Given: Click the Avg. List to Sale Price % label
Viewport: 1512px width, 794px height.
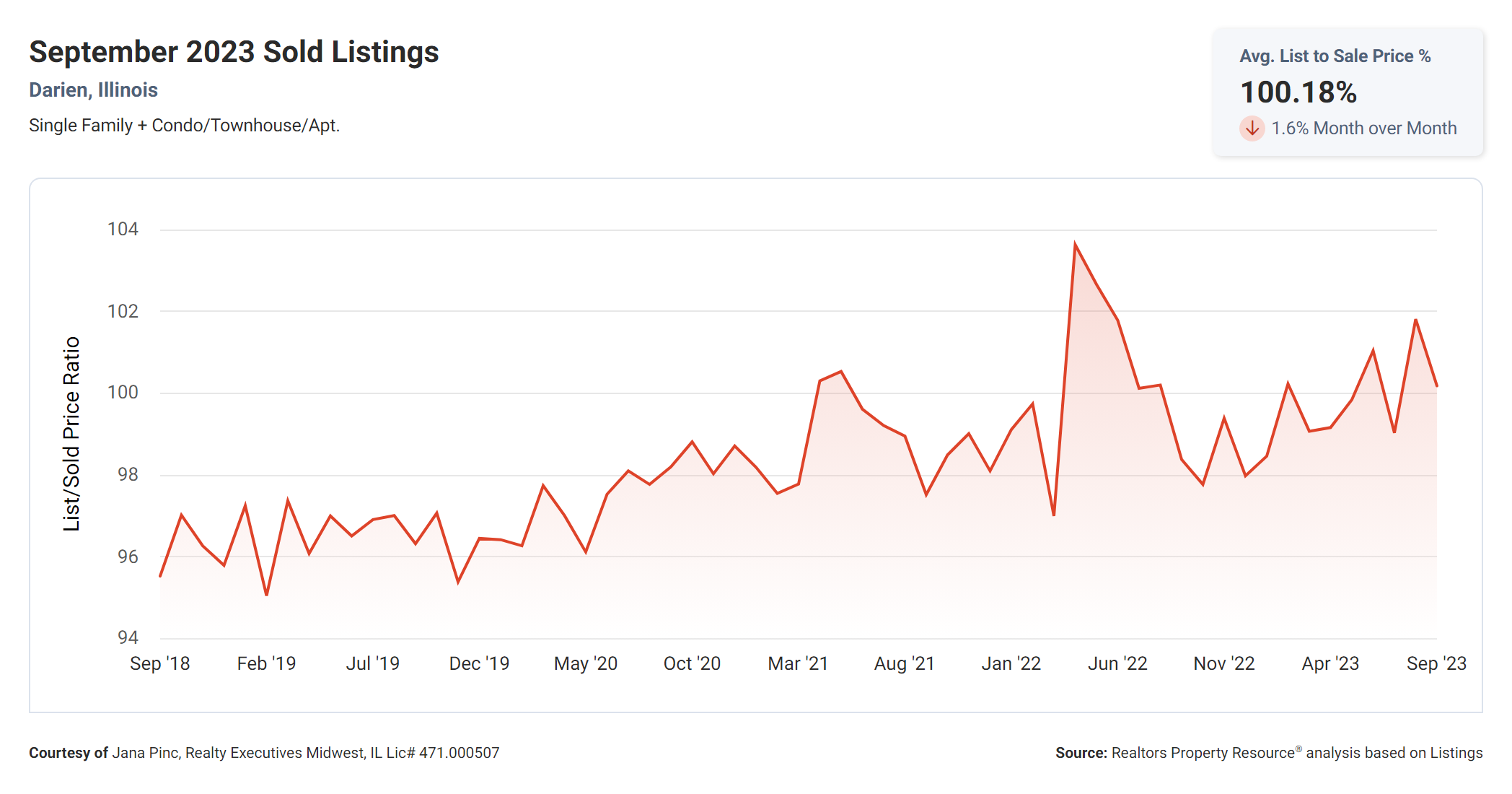Looking at the screenshot, I should [1335, 56].
